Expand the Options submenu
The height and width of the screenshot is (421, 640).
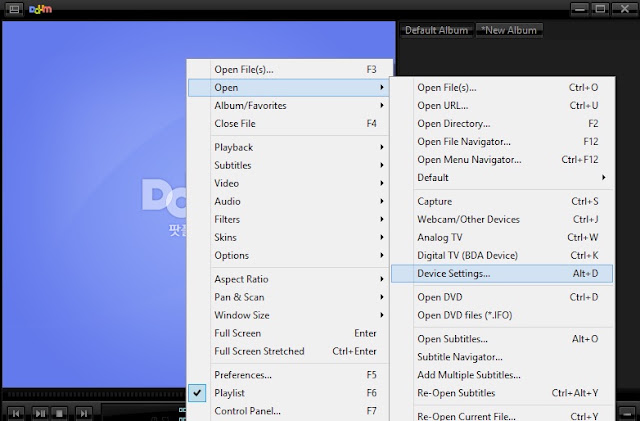[289, 255]
